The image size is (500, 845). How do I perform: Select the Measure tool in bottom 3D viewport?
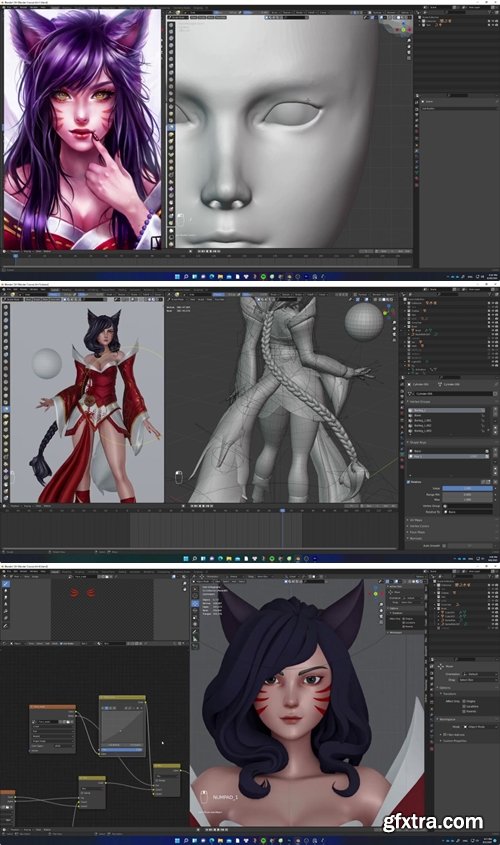tap(196, 639)
